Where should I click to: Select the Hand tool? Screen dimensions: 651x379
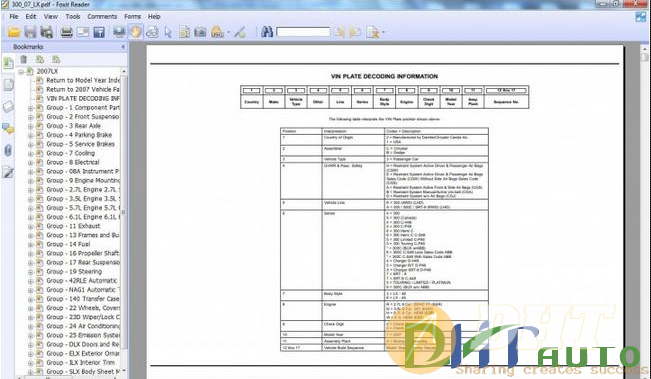135,32
